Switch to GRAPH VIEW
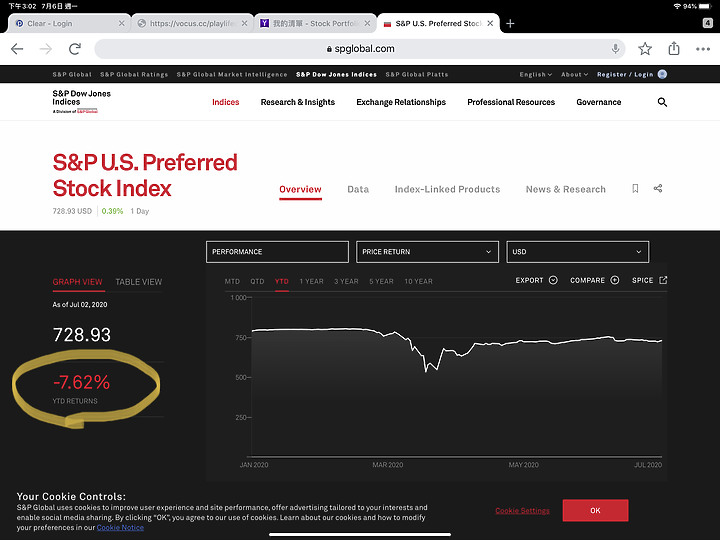720x540 pixels. [78, 282]
